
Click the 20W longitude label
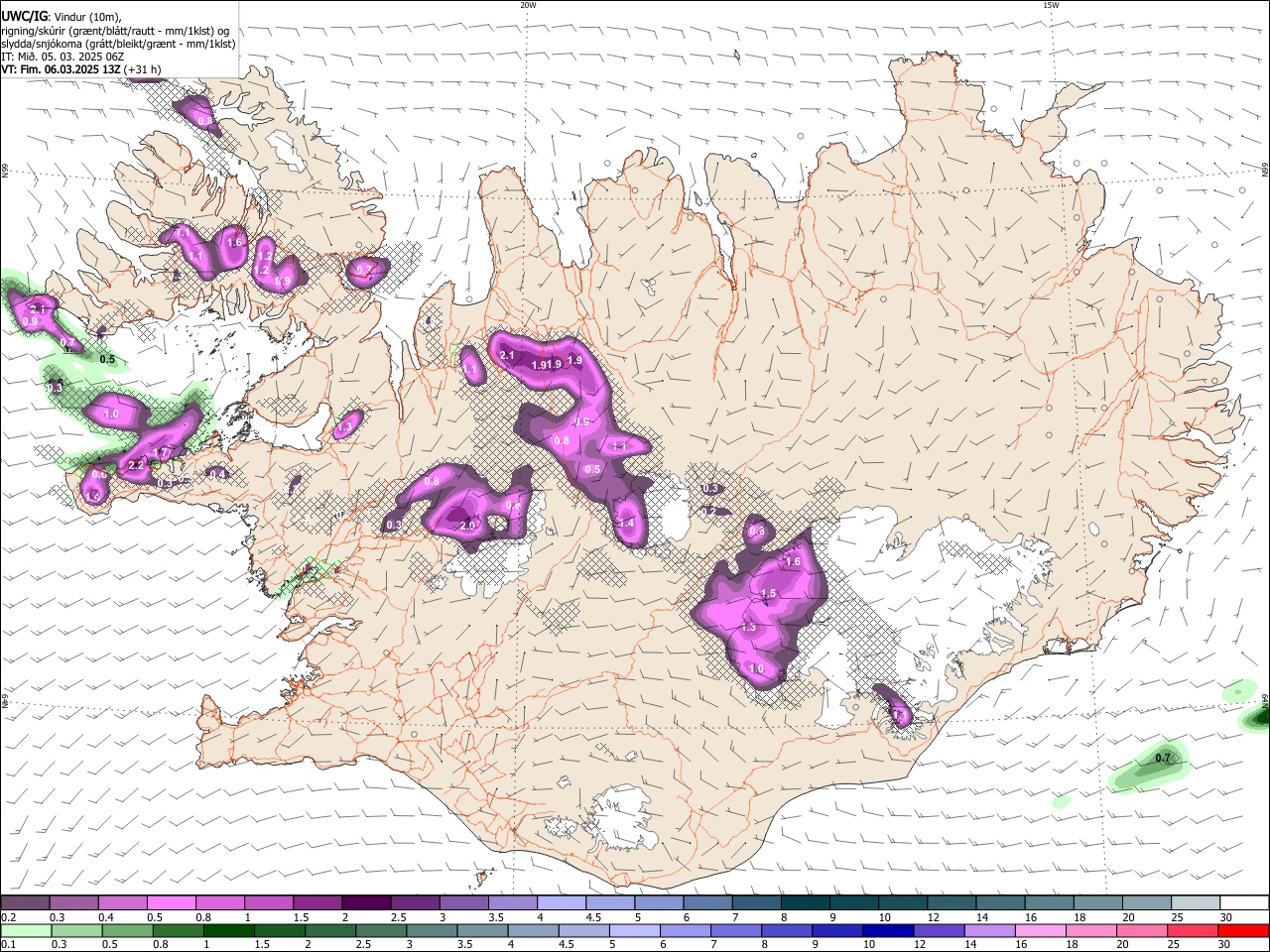pyautogui.click(x=528, y=5)
